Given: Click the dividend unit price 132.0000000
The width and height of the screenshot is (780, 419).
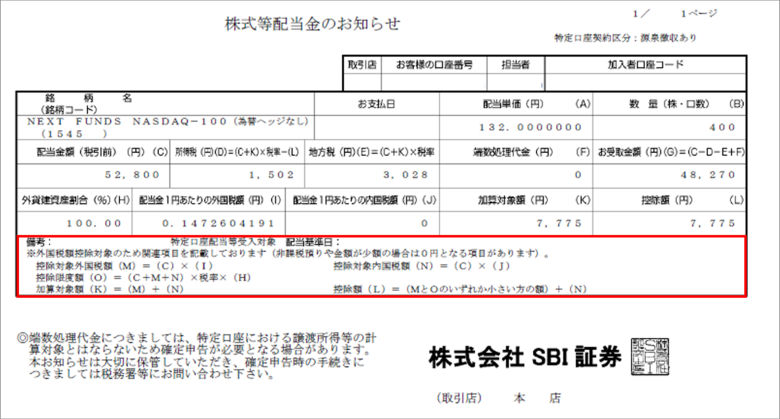Looking at the screenshot, I should pos(530,127).
